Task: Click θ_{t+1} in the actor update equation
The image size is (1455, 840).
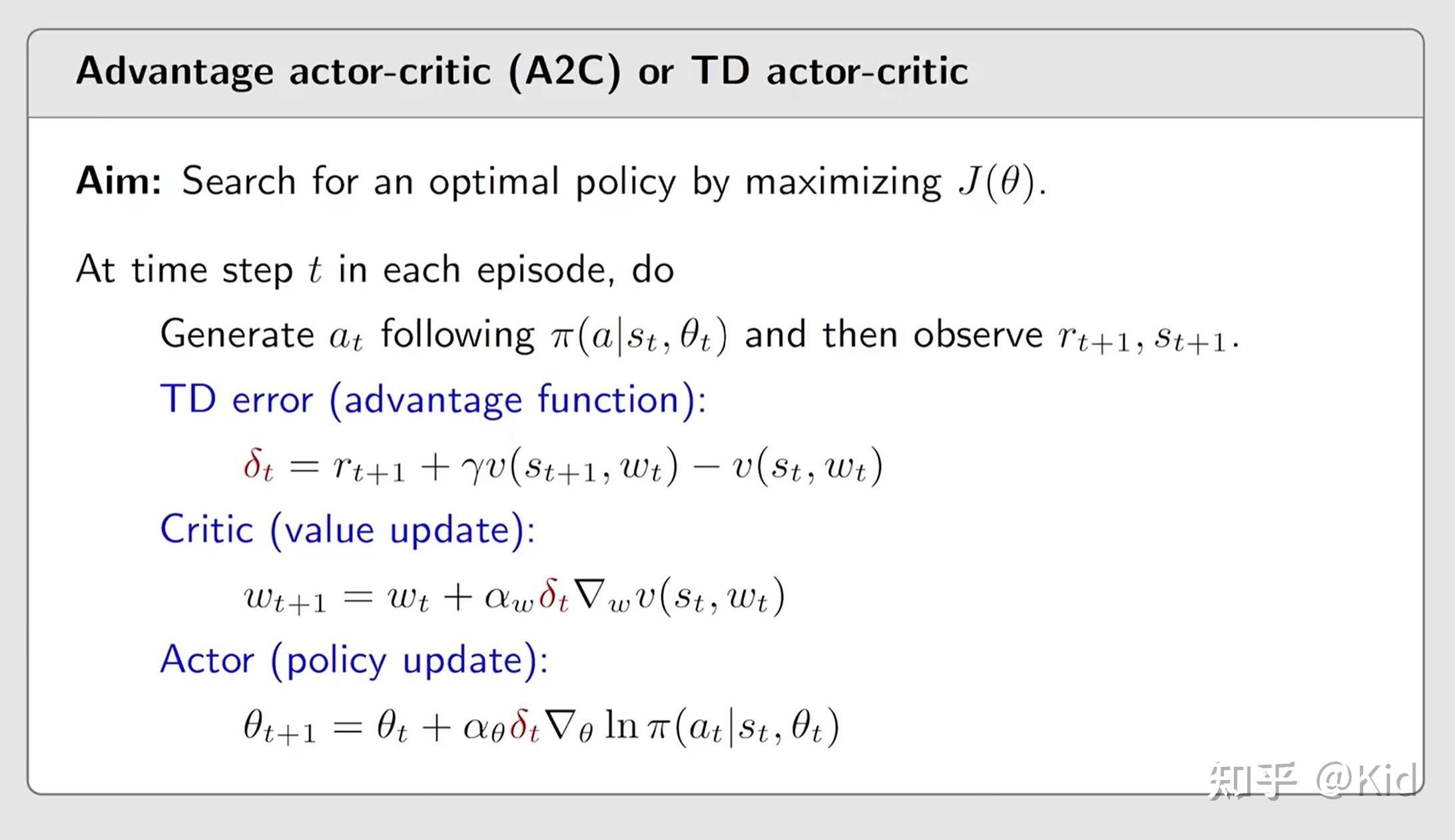Action: tap(279, 726)
